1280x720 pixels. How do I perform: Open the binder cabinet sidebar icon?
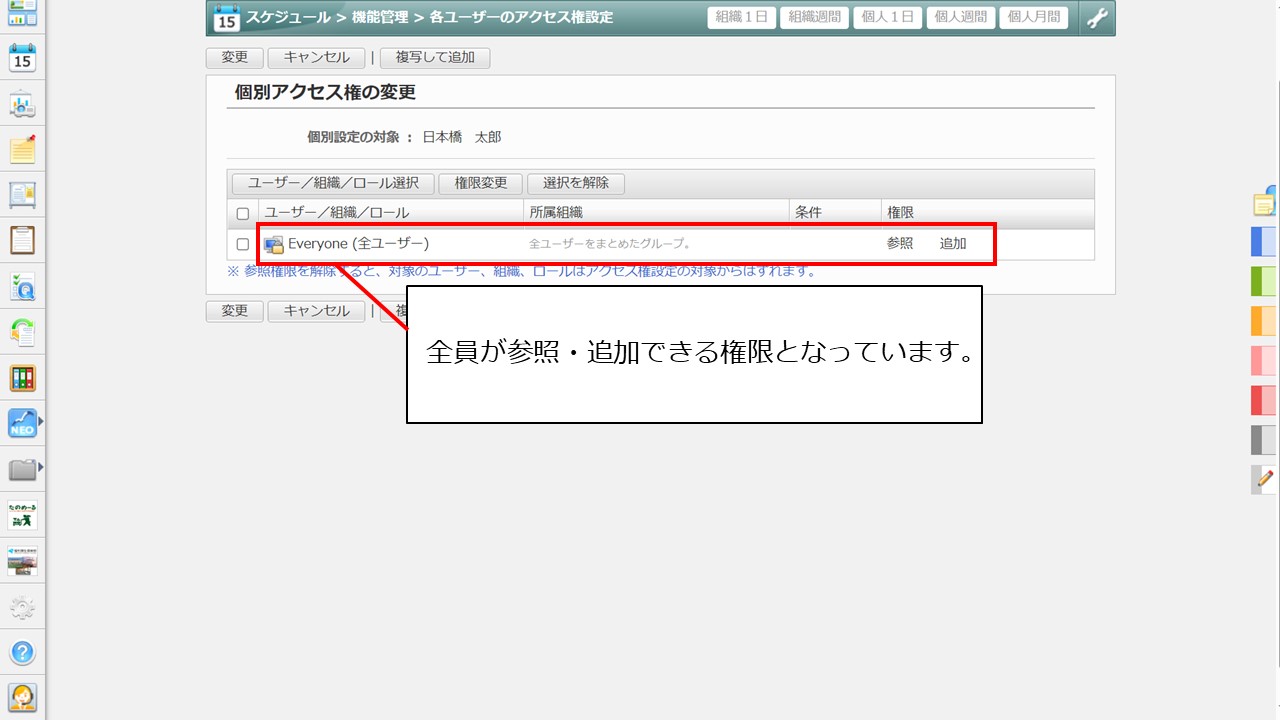[22, 378]
